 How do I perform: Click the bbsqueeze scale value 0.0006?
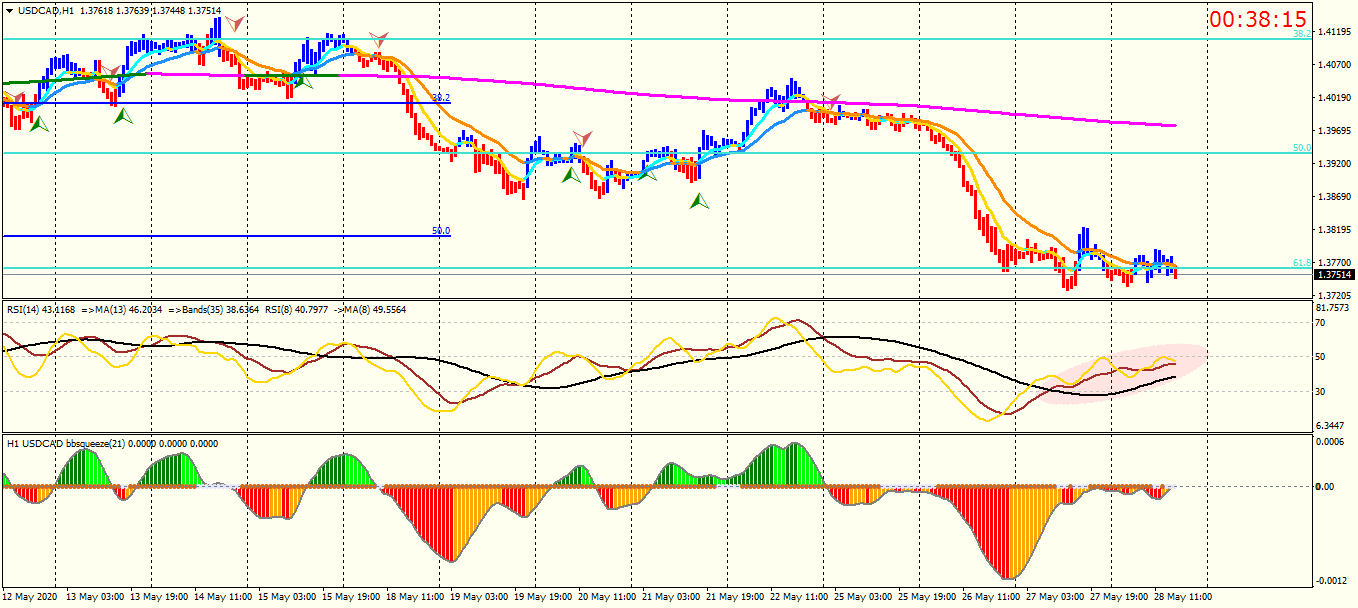[1332, 441]
